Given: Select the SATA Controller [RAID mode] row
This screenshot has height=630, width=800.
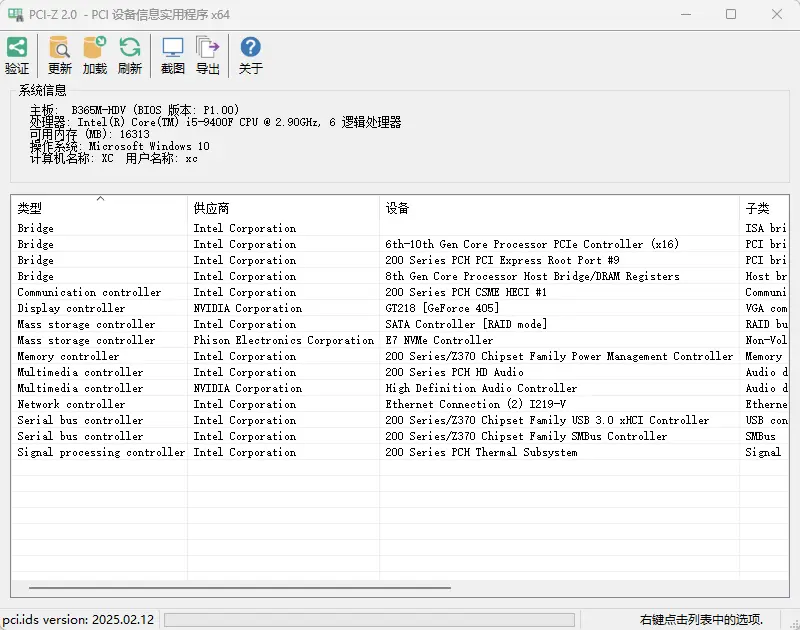Looking at the screenshot, I should (x=400, y=324).
